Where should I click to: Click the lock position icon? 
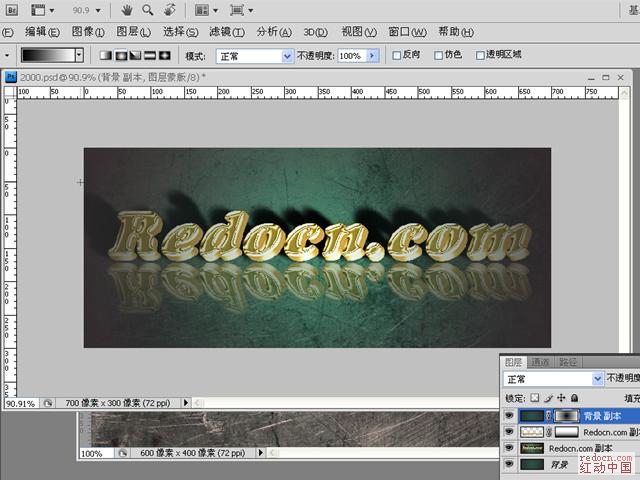click(x=560, y=397)
